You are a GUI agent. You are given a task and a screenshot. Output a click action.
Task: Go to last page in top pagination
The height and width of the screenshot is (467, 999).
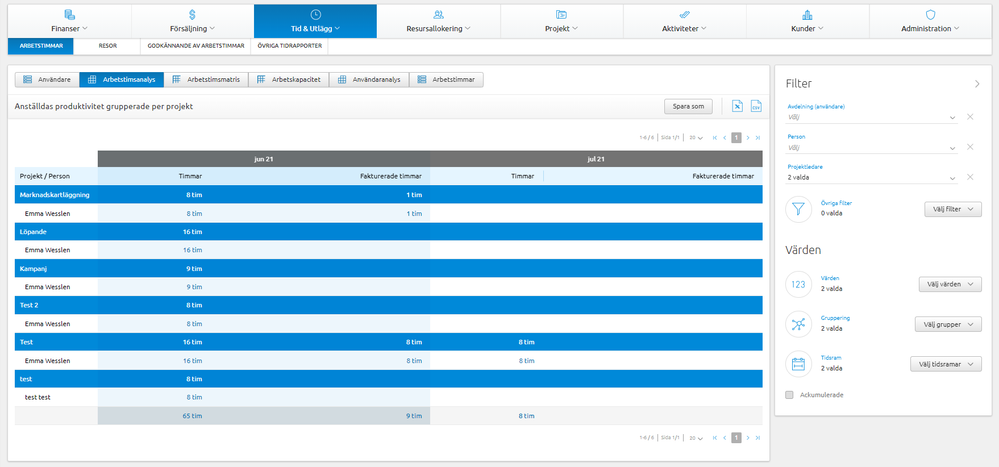pyautogui.click(x=758, y=138)
